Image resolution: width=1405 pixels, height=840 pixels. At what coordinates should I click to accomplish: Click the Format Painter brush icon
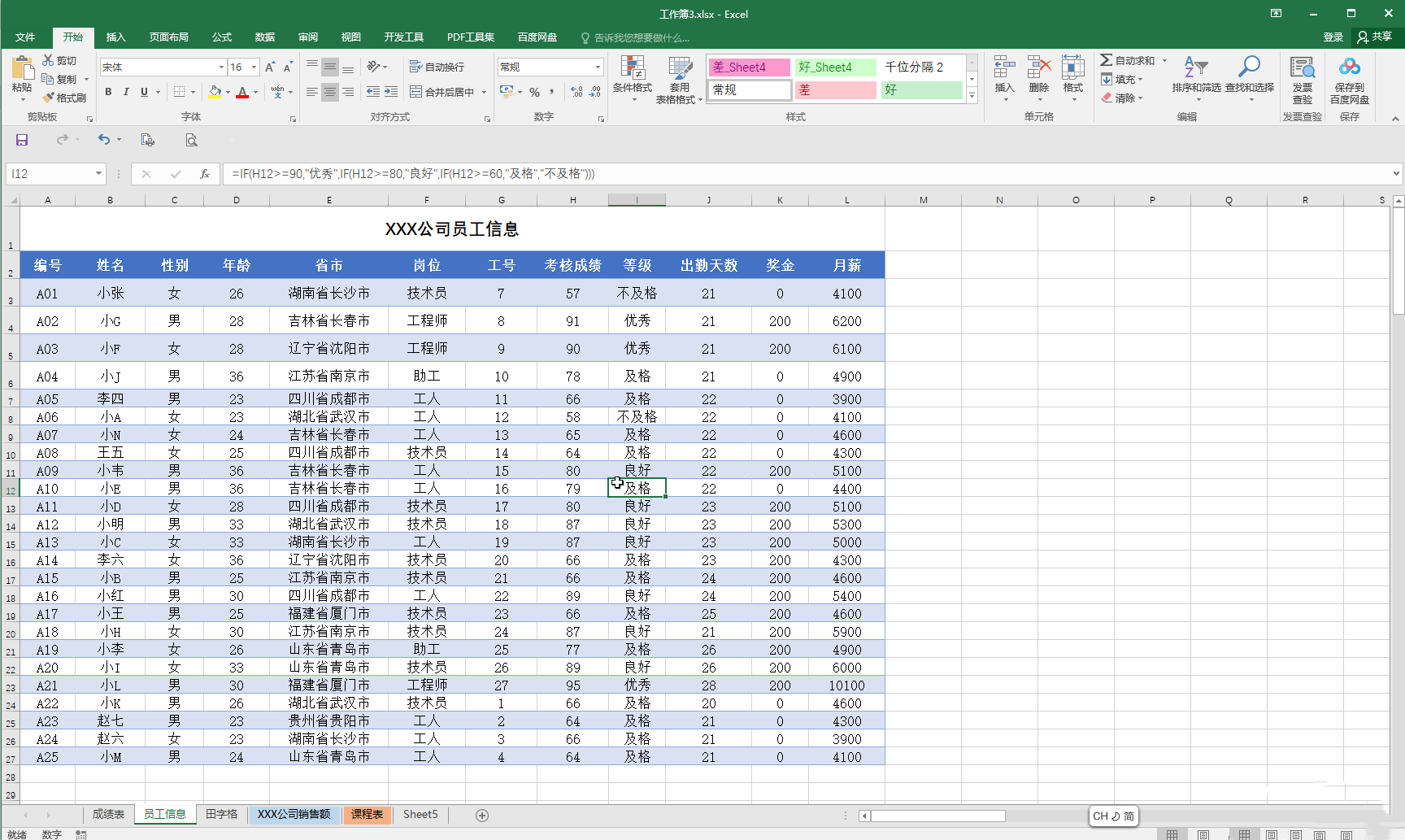tap(49, 98)
